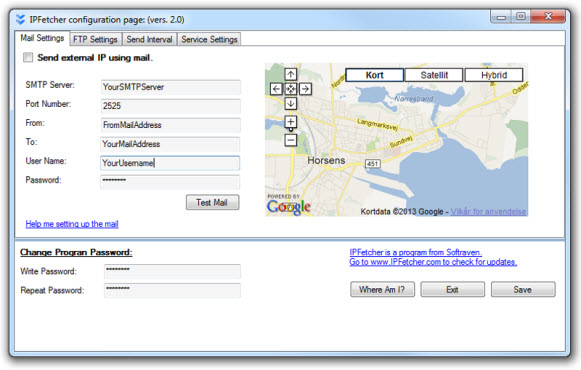
Task: Click the Where Am I? button
Action: tap(382, 290)
